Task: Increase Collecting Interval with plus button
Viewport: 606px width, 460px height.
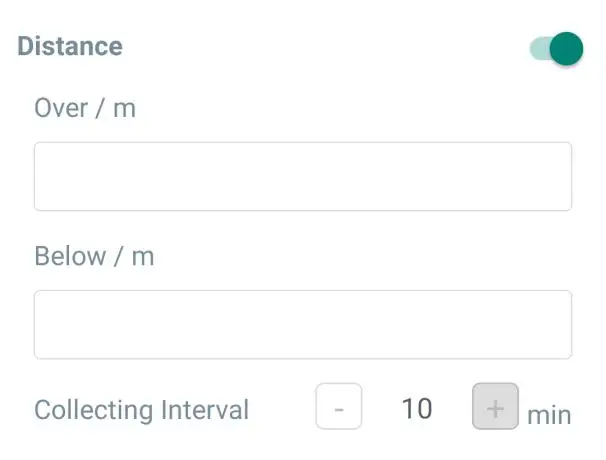Action: (495, 407)
